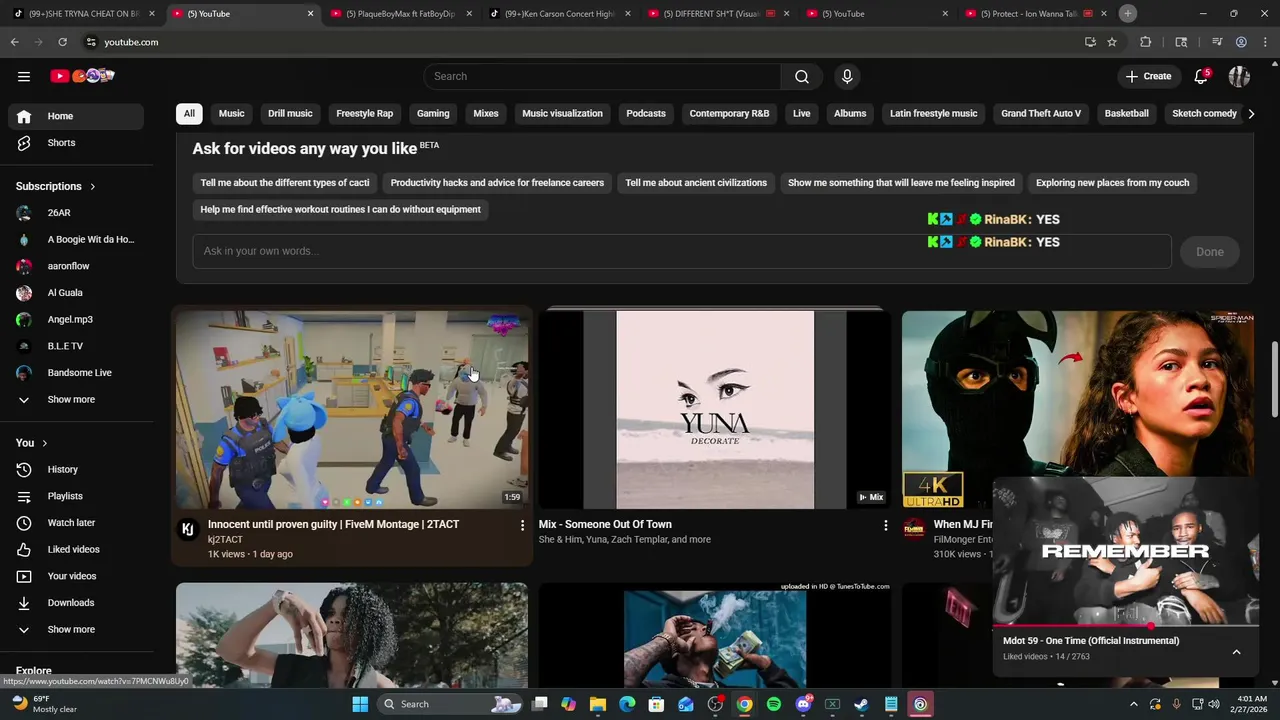The width and height of the screenshot is (1280, 720).
Task: Open Watch later in sidebar
Action: click(76, 522)
